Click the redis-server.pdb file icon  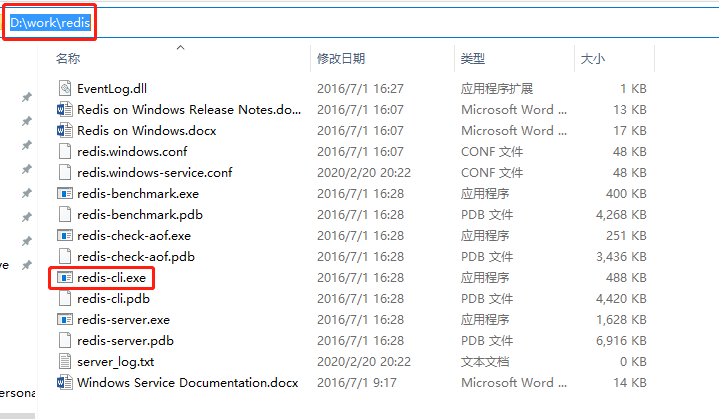65,340
